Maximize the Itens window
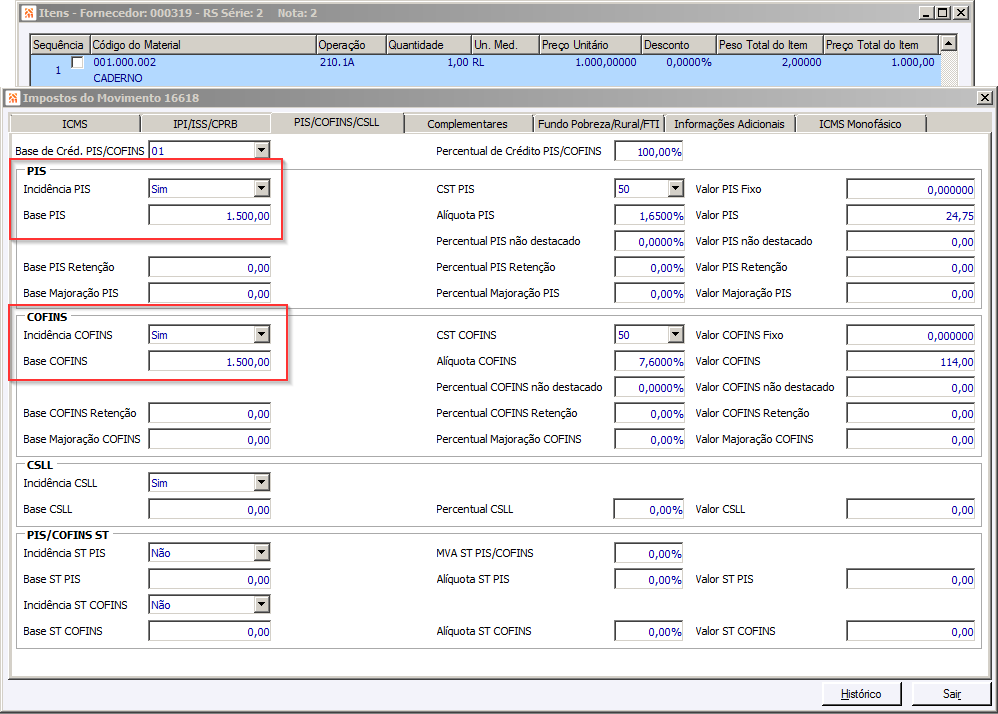Screen dimensions: 998x714 click(944, 13)
